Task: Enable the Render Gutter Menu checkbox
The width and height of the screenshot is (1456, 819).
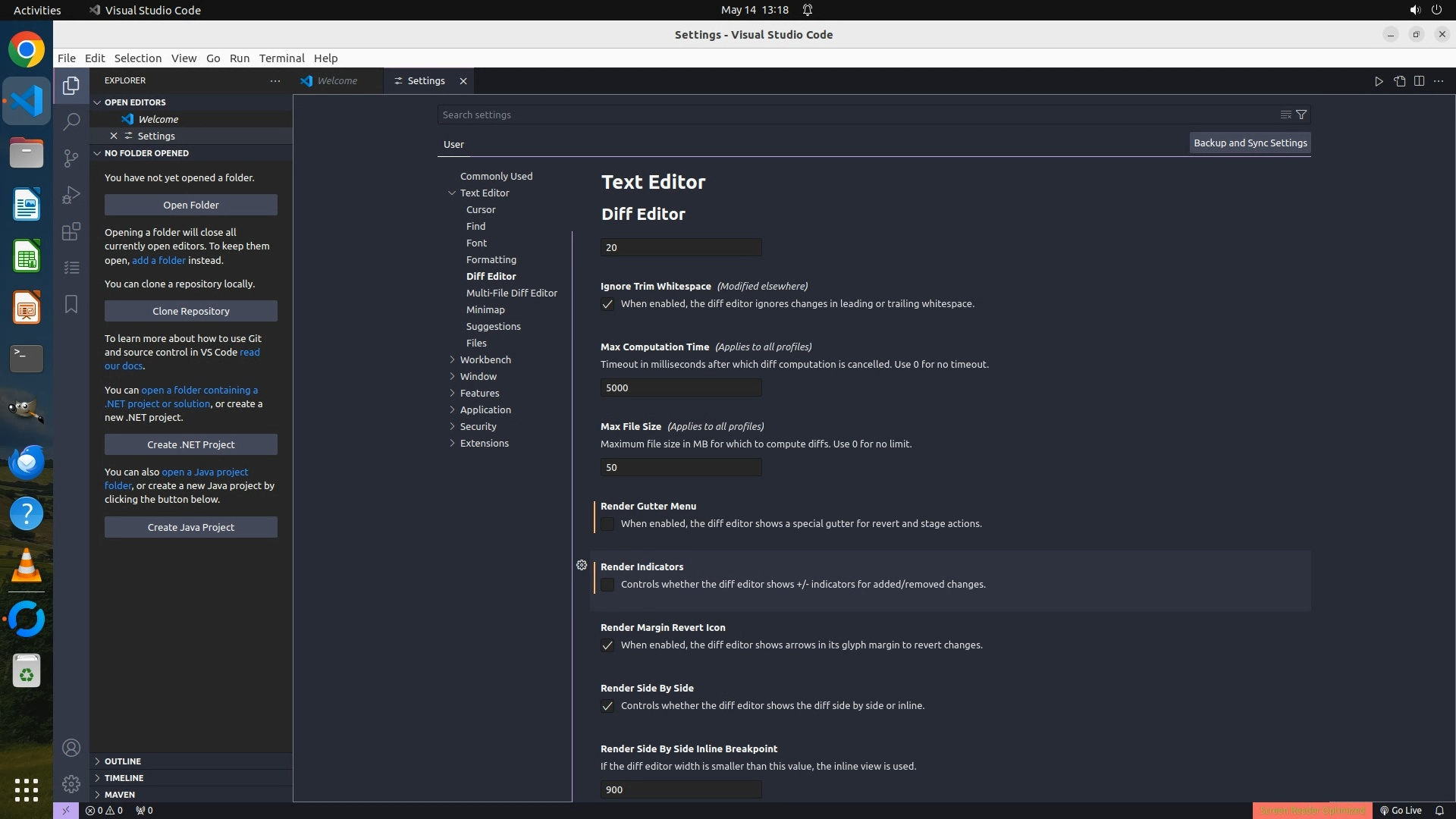Action: 607,524
